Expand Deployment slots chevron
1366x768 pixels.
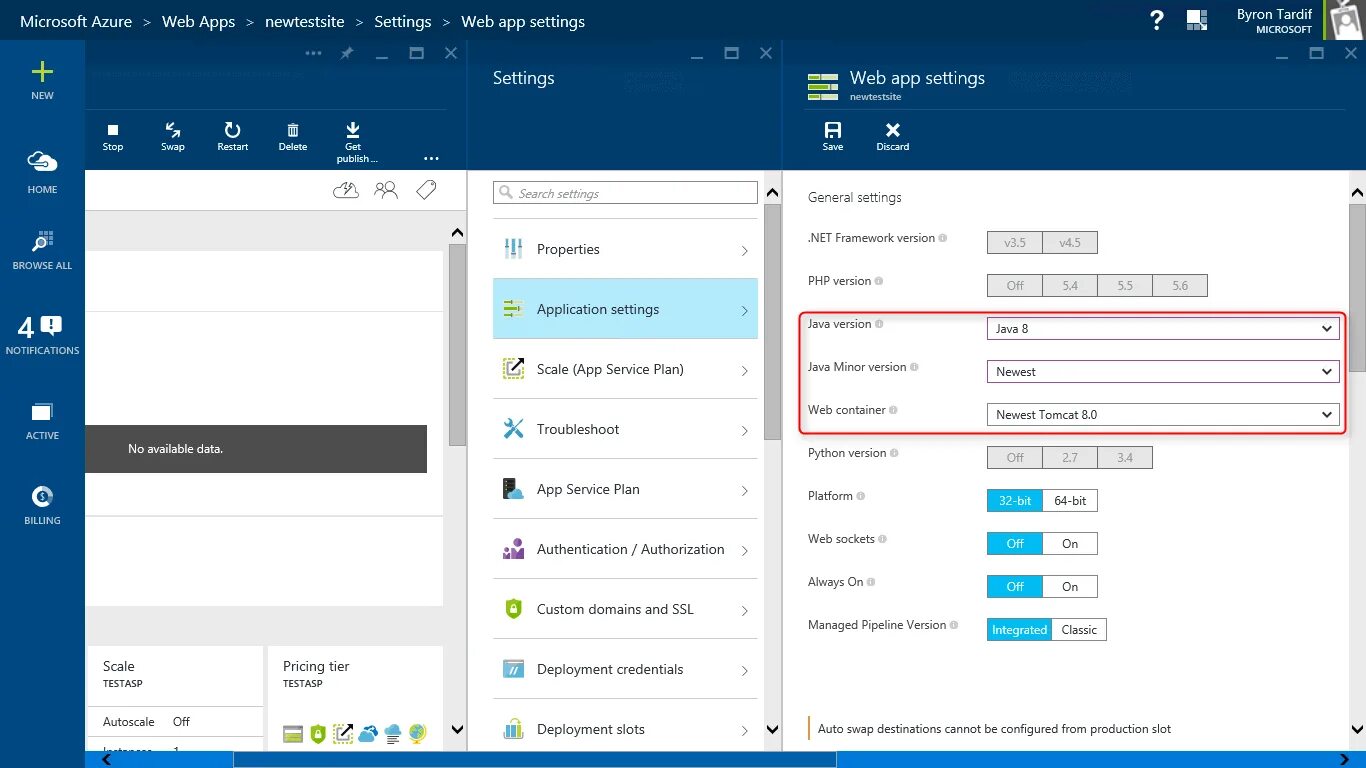745,730
